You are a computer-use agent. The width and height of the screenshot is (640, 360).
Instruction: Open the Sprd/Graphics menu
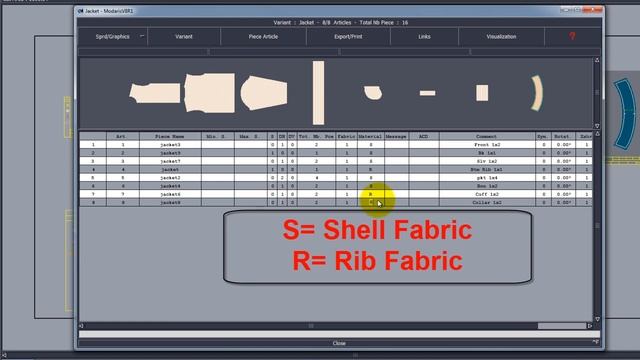pyautogui.click(x=112, y=37)
